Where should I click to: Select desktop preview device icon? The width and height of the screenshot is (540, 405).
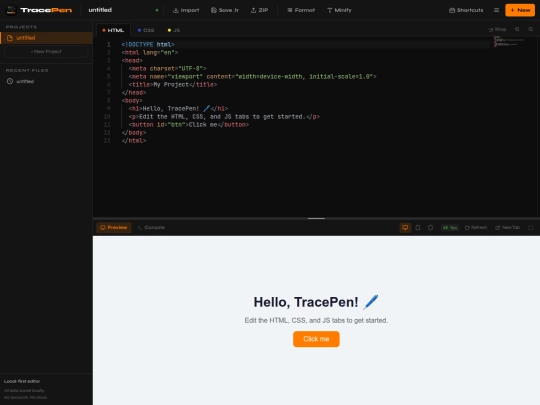point(405,228)
